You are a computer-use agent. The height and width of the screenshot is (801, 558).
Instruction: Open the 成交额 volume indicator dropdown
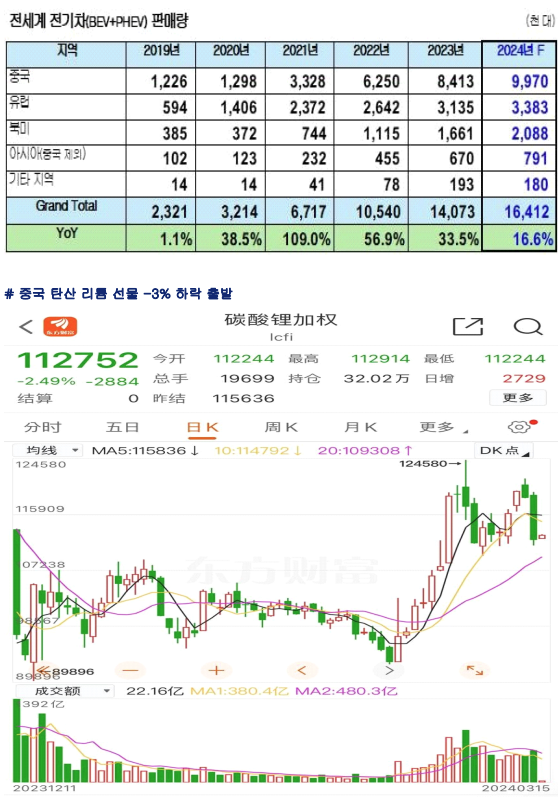(64, 691)
